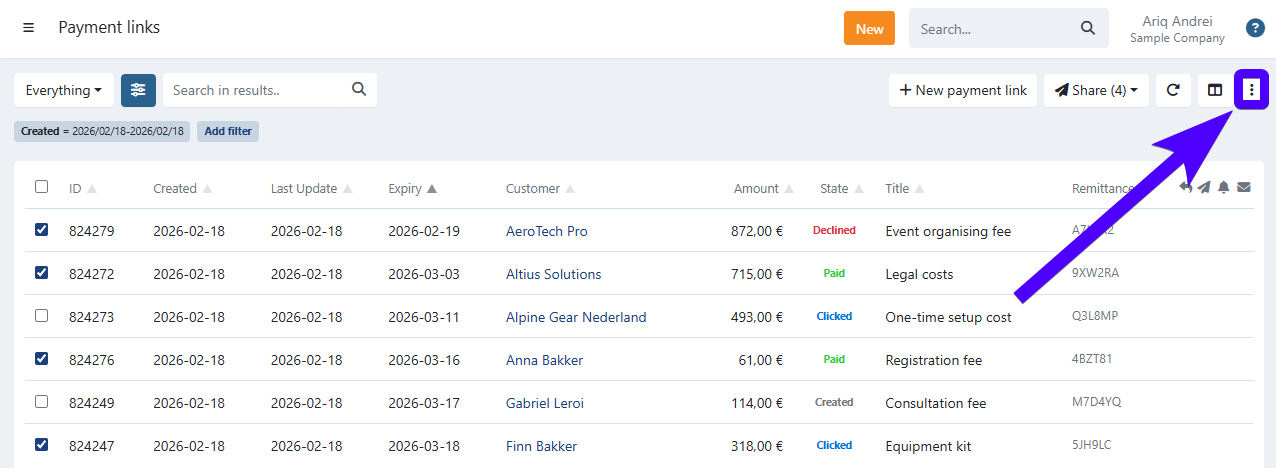Expand the Everything dropdown
This screenshot has height=468, width=1276.
coord(64,90)
